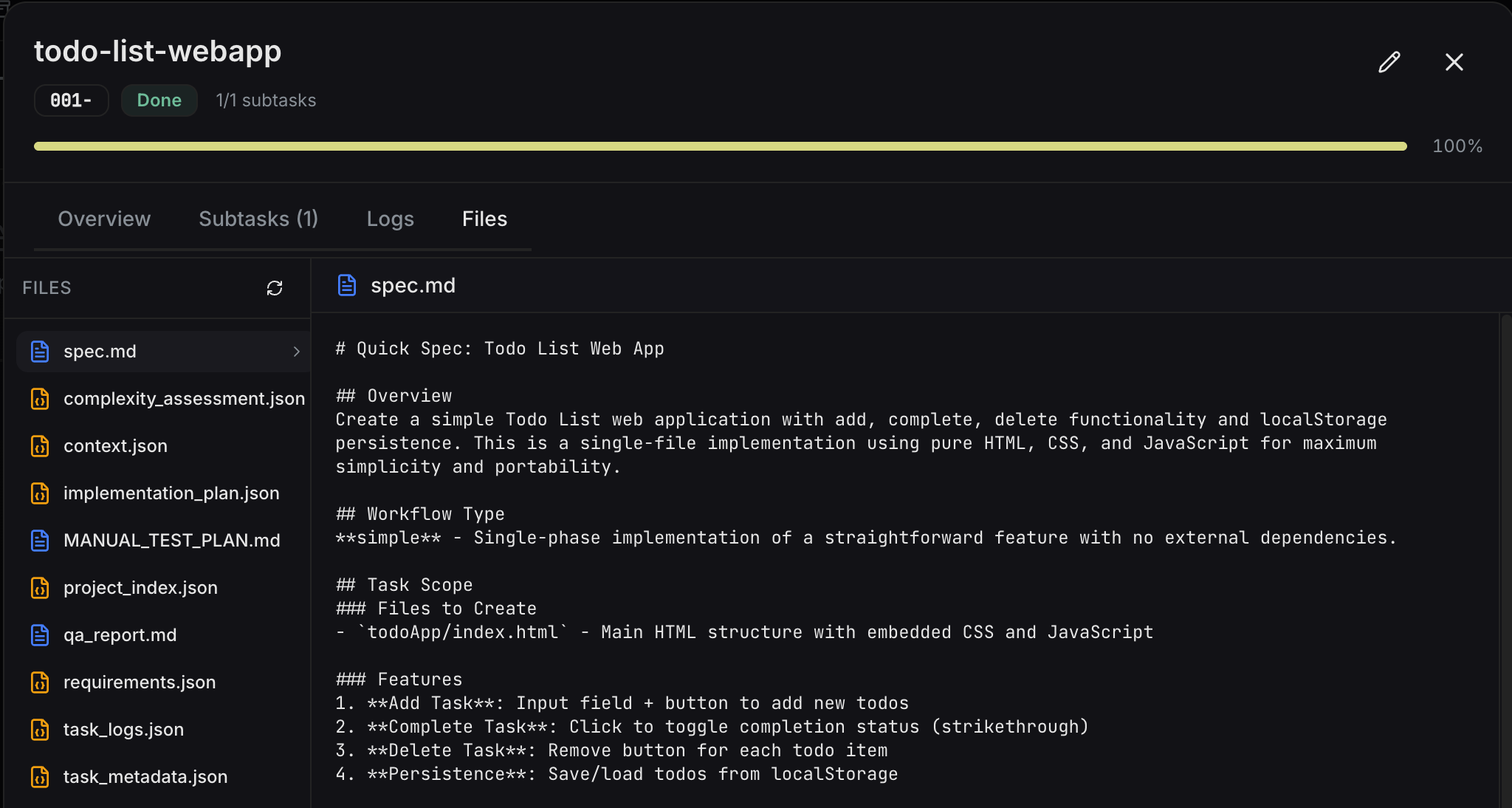Click the MANUAL_TEST_PLAN.md document icon
Screen dimensions: 1512x808
40,541
